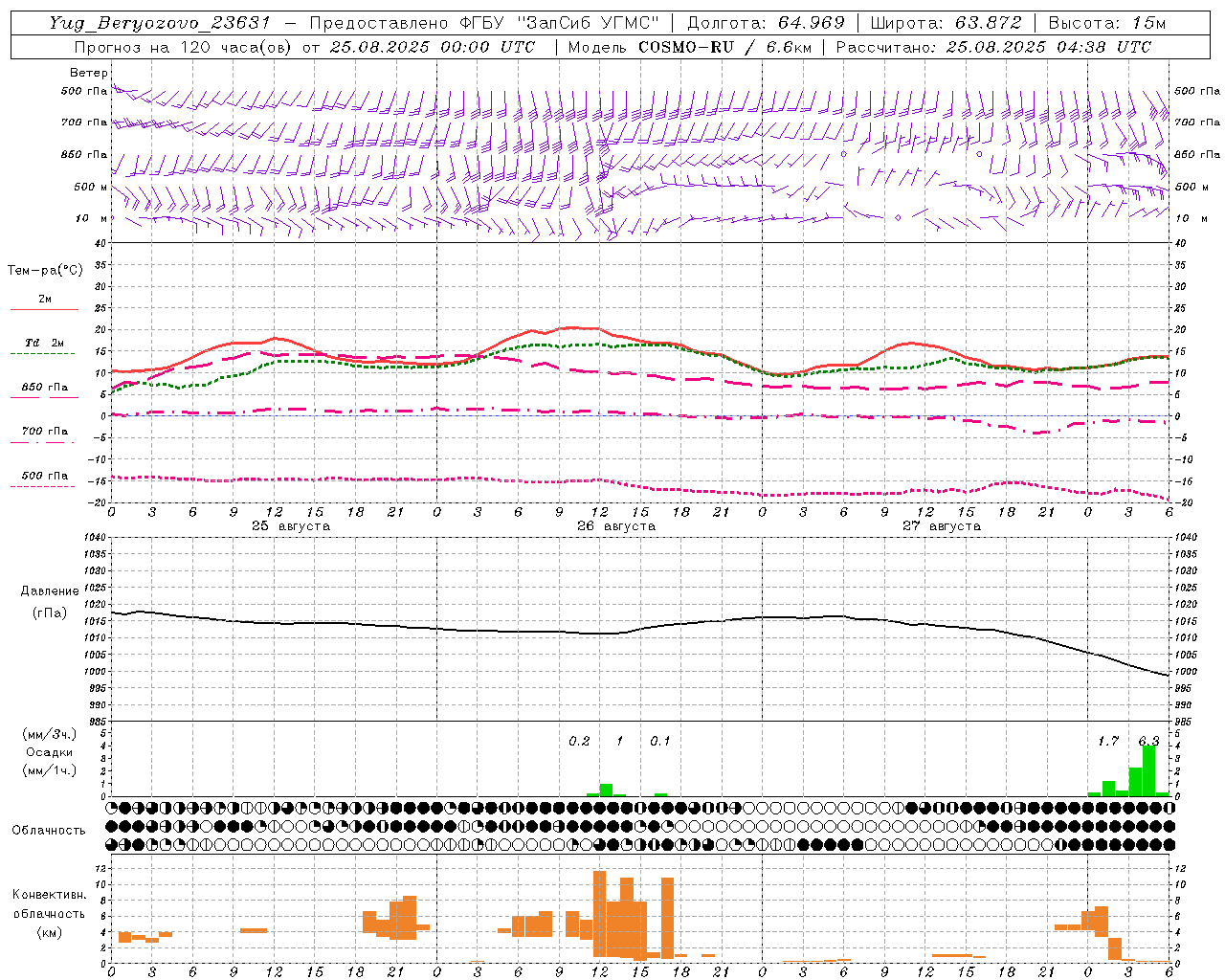This screenshot has height=980, width=1225.
Task: Click the Модель COSMO-RU / 6.6км label
Action: (689, 47)
